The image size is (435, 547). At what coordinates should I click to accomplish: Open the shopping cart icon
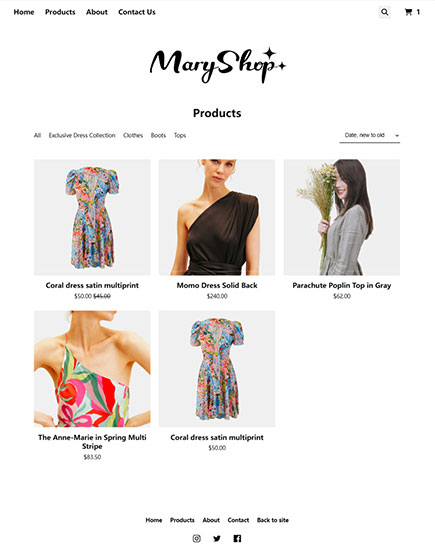(x=408, y=12)
